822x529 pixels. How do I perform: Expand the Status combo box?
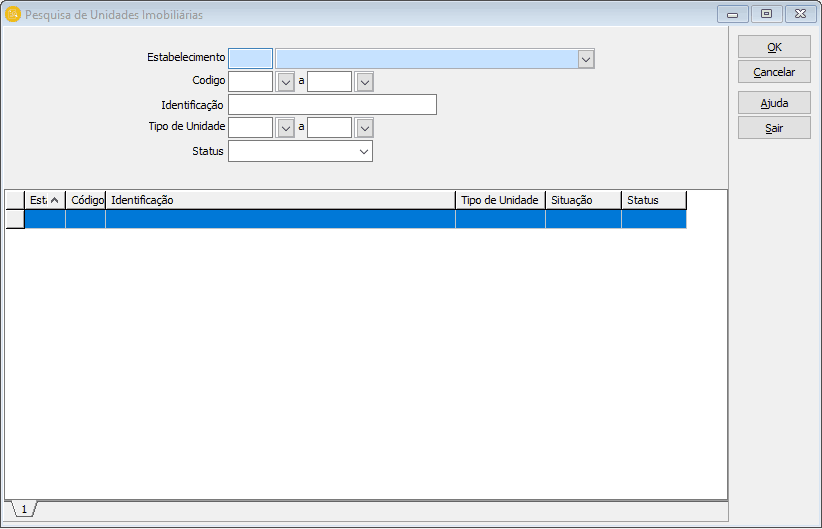pos(364,151)
